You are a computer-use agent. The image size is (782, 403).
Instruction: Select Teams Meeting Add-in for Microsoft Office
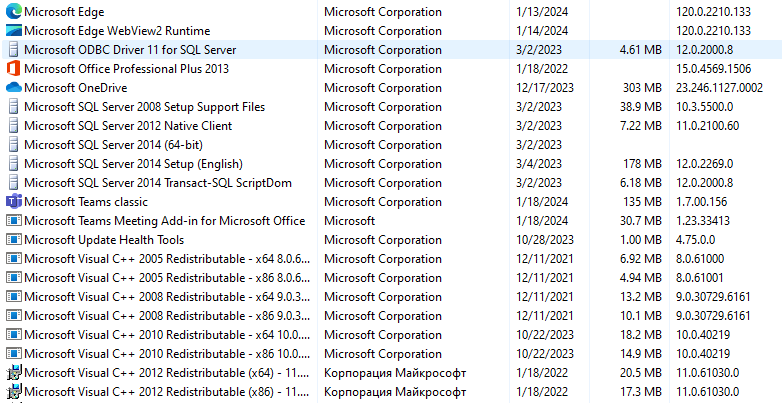coord(165,220)
